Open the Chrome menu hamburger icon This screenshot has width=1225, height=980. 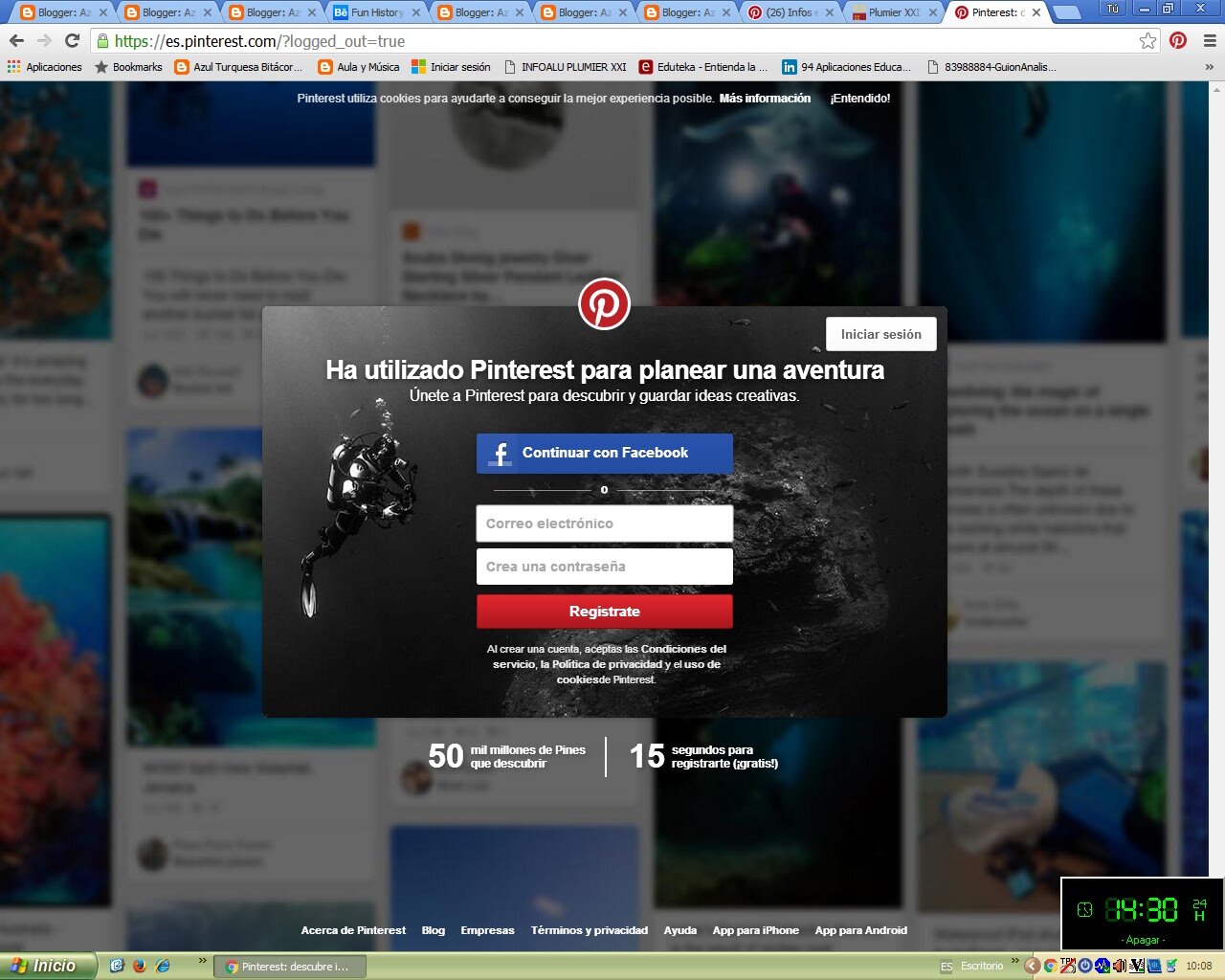pos(1210,41)
